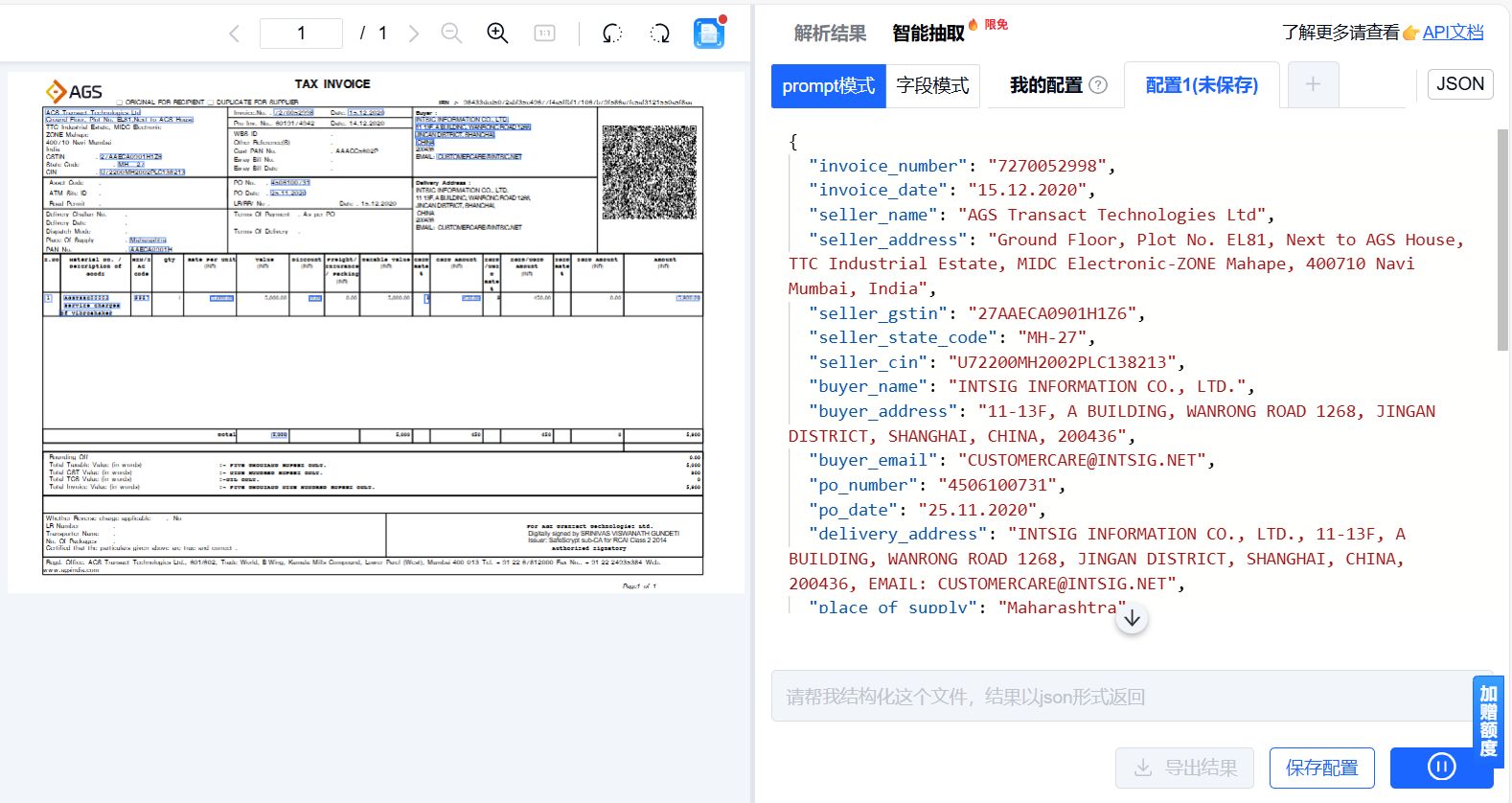Viewport: 1512px width, 803px height.
Task: Click the QR code on the invoice
Action: pyautogui.click(x=651, y=172)
